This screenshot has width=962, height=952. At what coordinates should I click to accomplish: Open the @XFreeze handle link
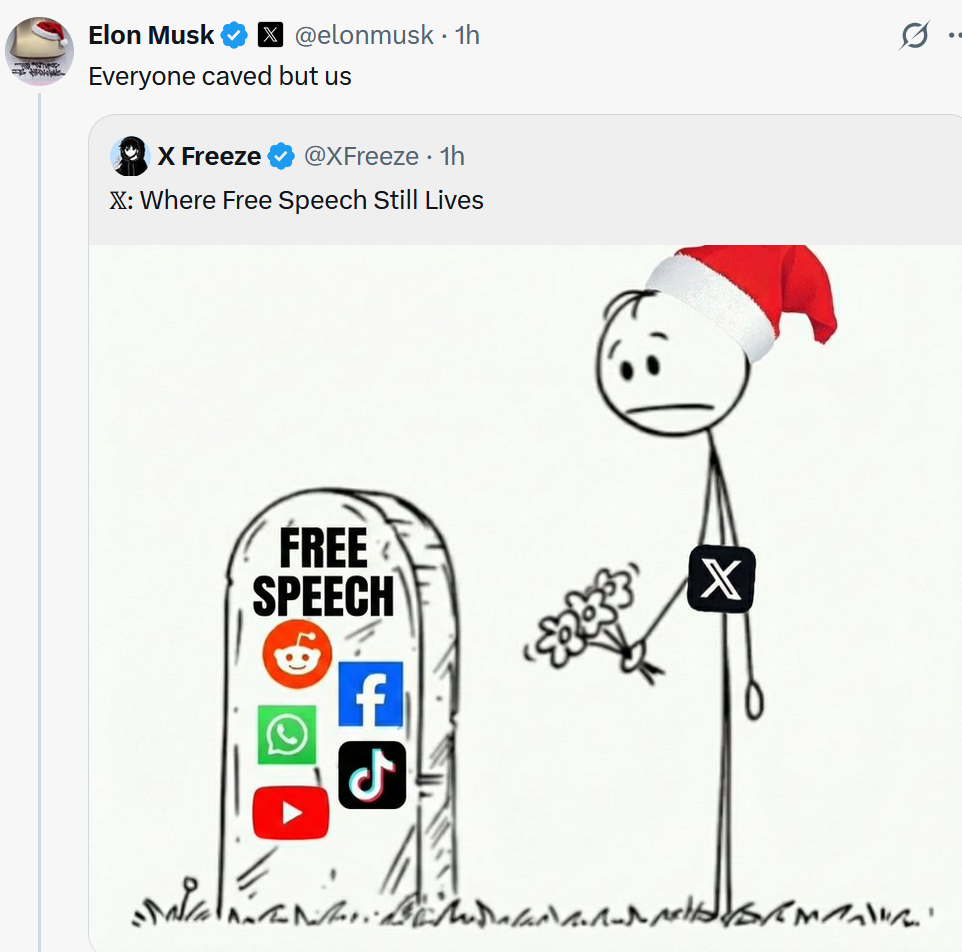[361, 156]
